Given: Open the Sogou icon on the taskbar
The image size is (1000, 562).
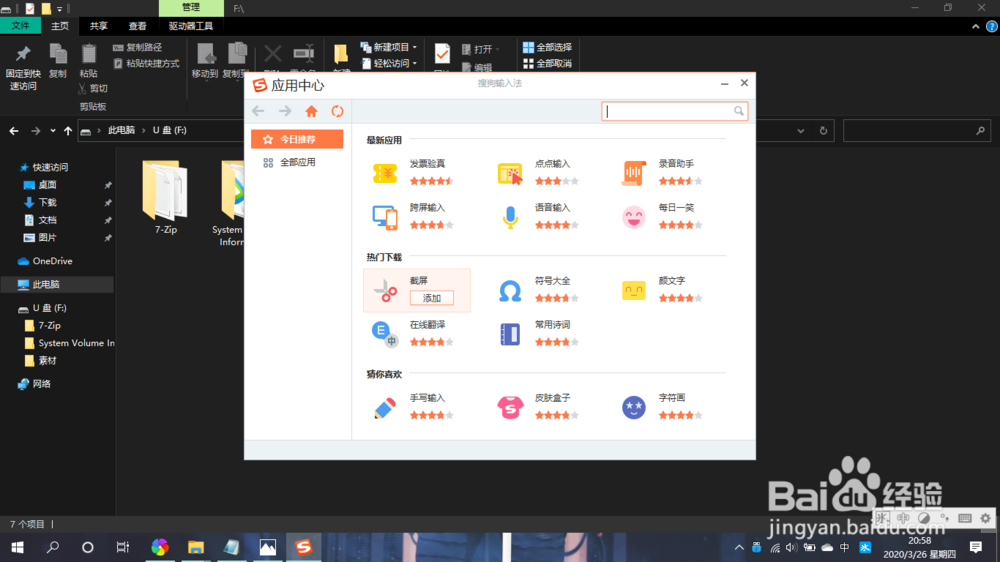Looking at the screenshot, I should tap(304, 547).
